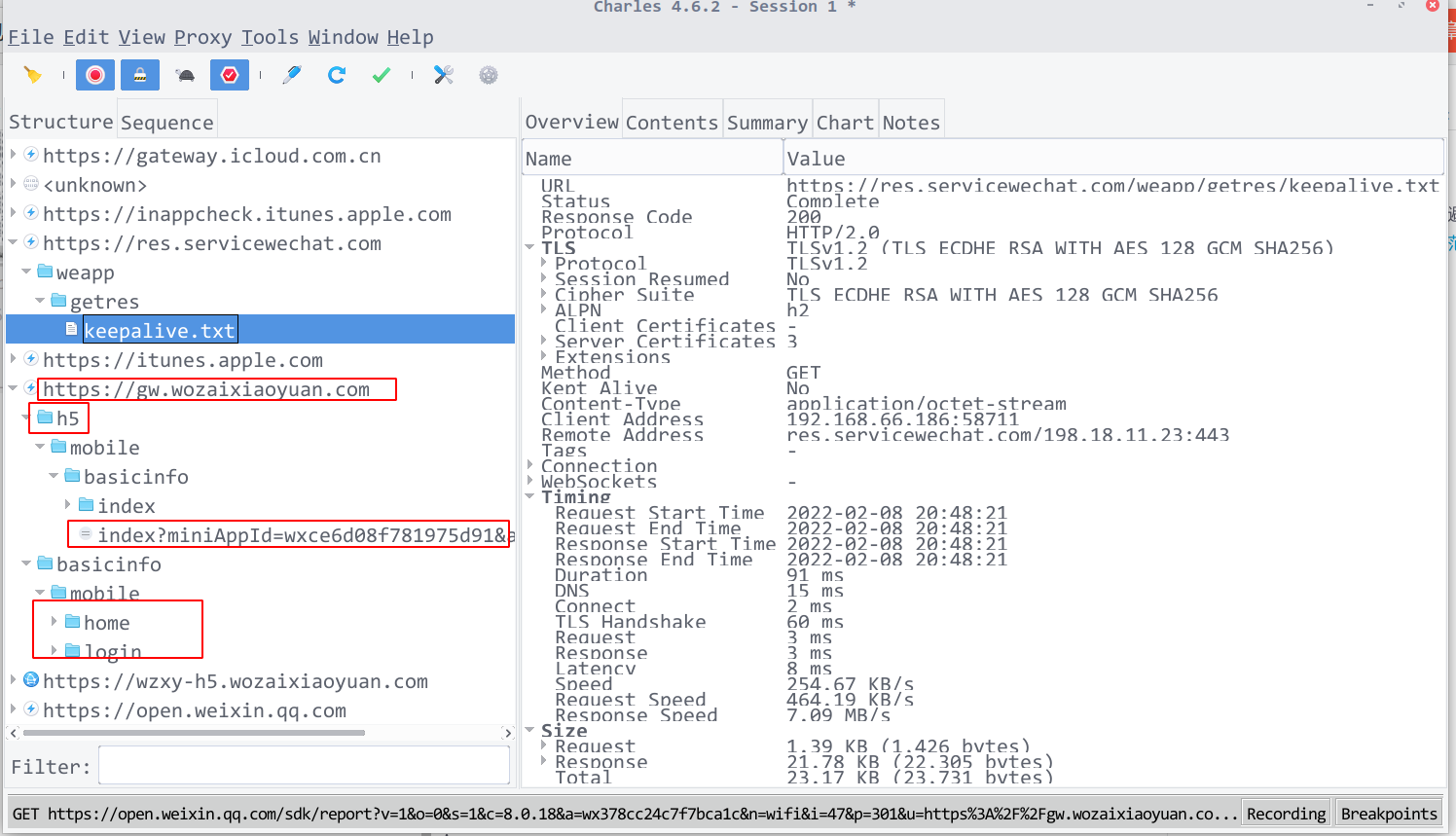Expand Server Certificates row
Screen dimensions: 1456x836
(x=544, y=342)
